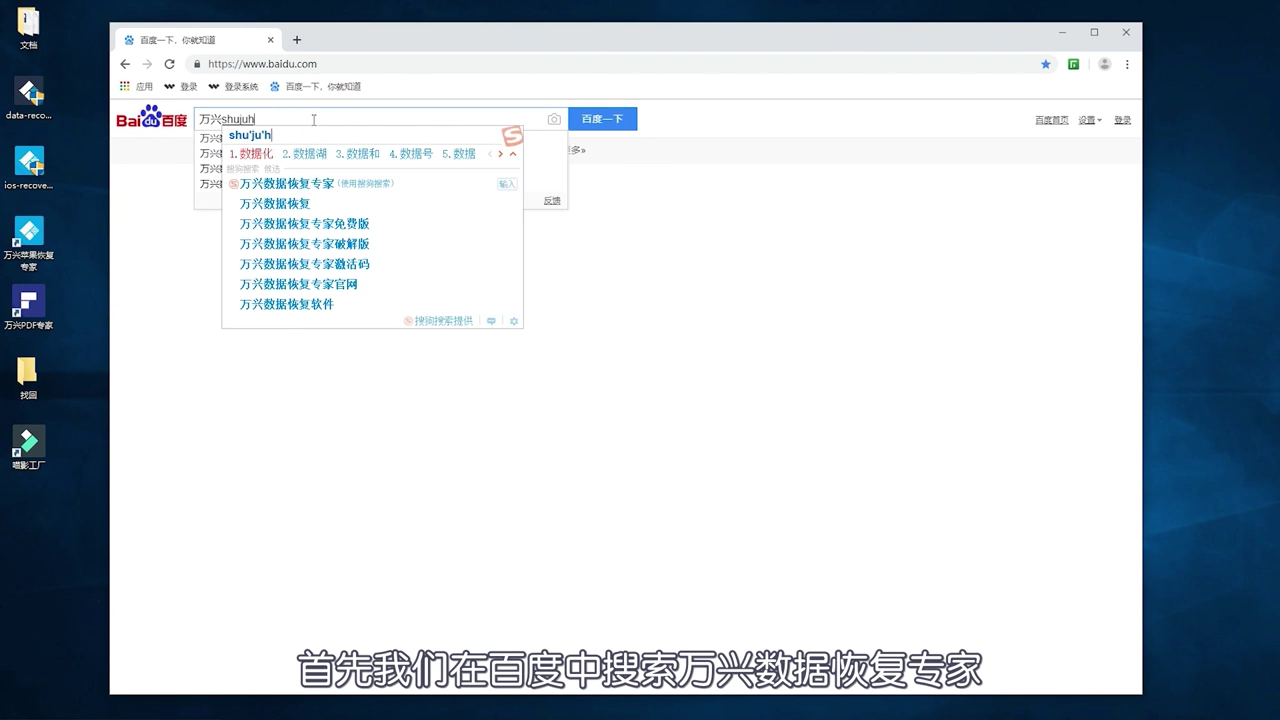This screenshot has width=1280, height=720.
Task: Choose candidate 5 数据
Action: click(x=458, y=154)
